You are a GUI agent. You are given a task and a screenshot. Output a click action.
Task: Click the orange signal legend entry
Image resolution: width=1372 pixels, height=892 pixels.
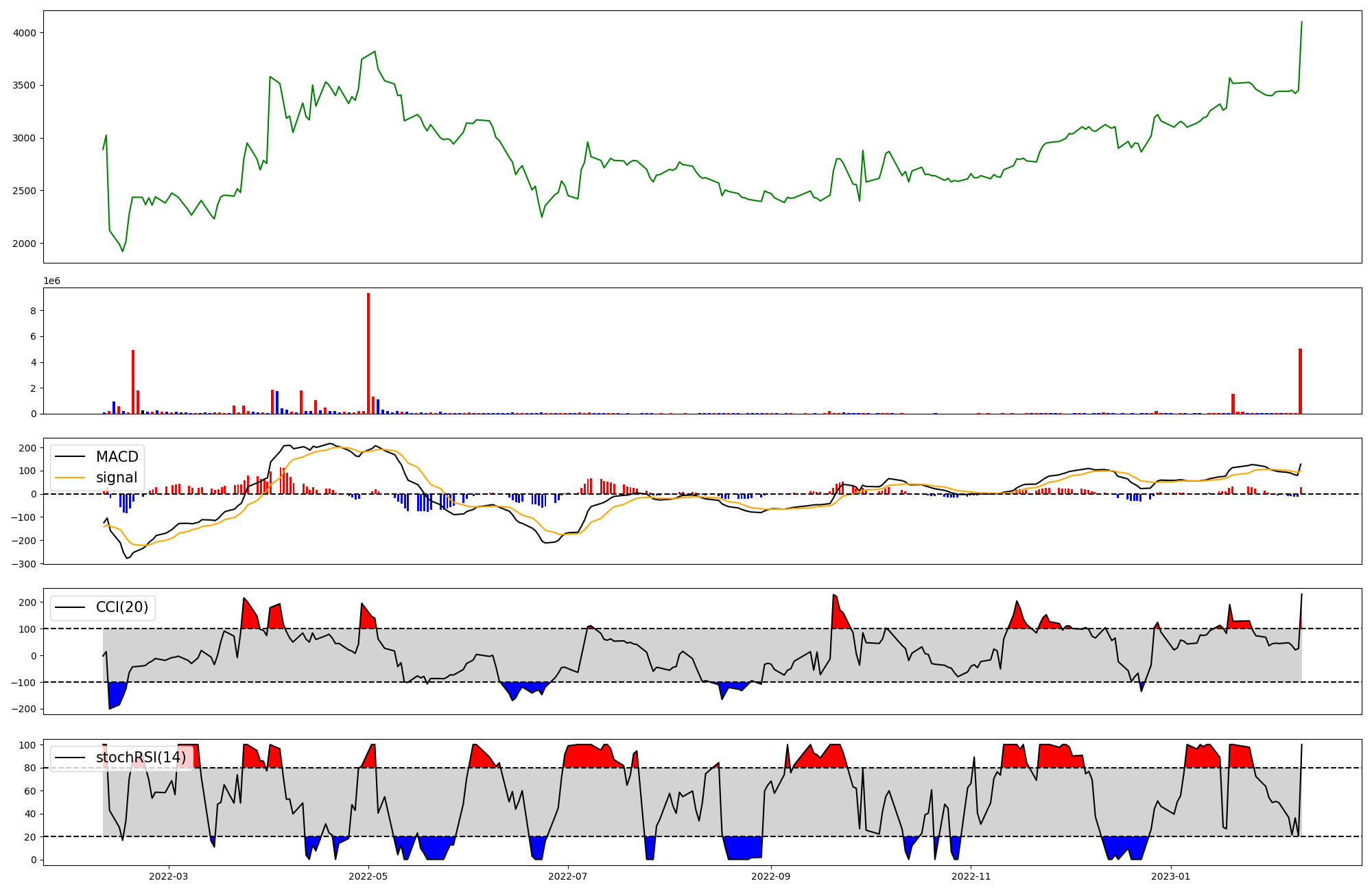click(x=116, y=478)
